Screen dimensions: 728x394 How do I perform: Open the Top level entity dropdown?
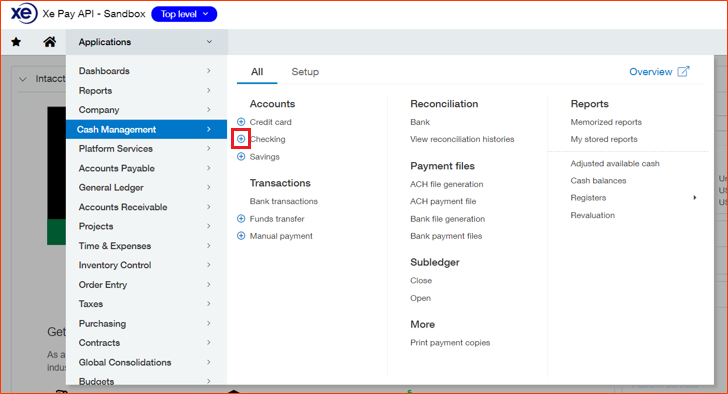[x=184, y=14]
